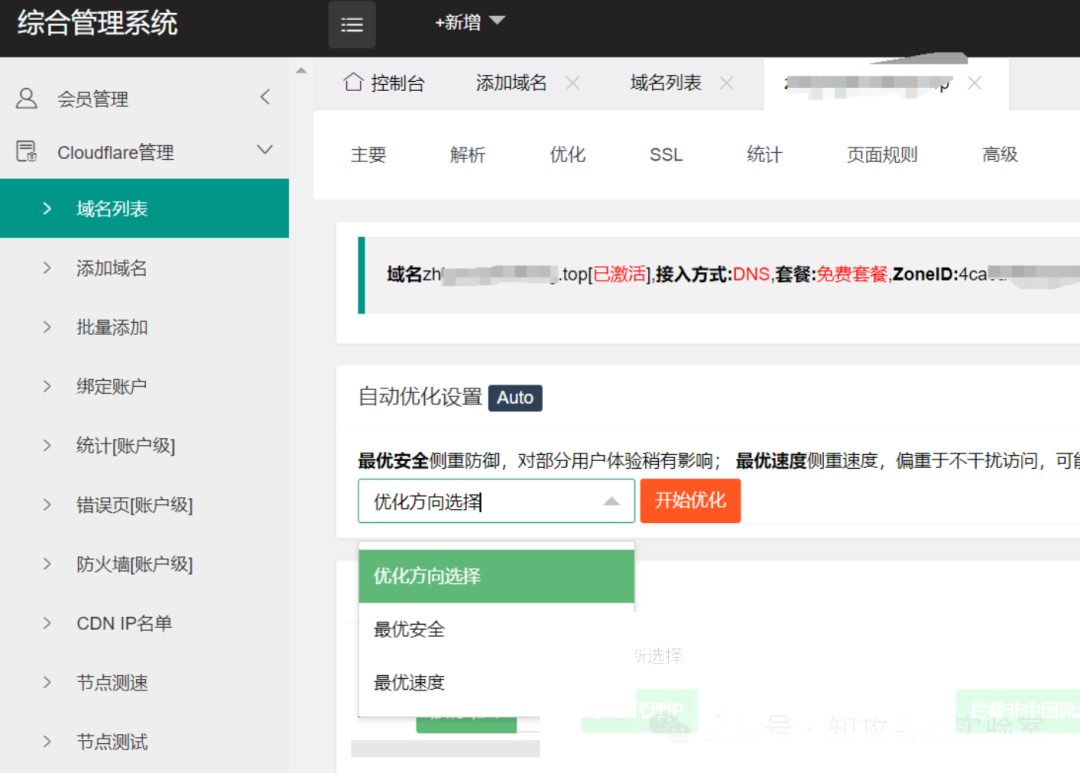Screen dimensions: 1080x773
Task: Switch to the 添加域名 tab
Action: point(511,83)
